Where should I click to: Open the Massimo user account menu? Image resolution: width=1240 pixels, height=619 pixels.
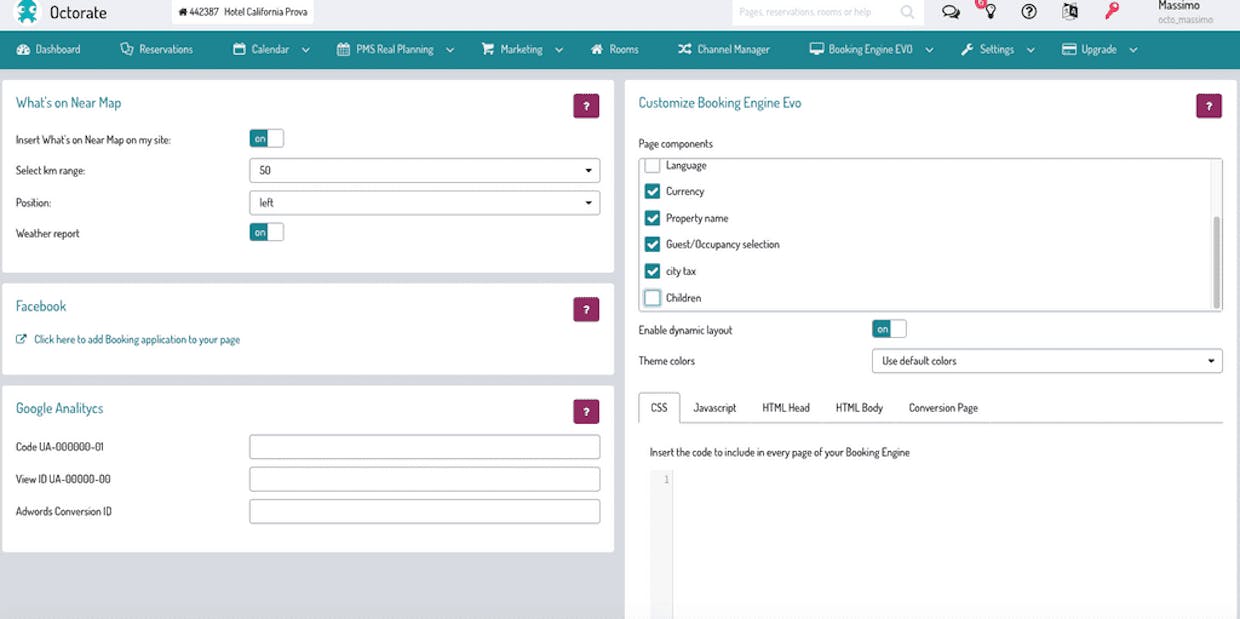(1185, 12)
